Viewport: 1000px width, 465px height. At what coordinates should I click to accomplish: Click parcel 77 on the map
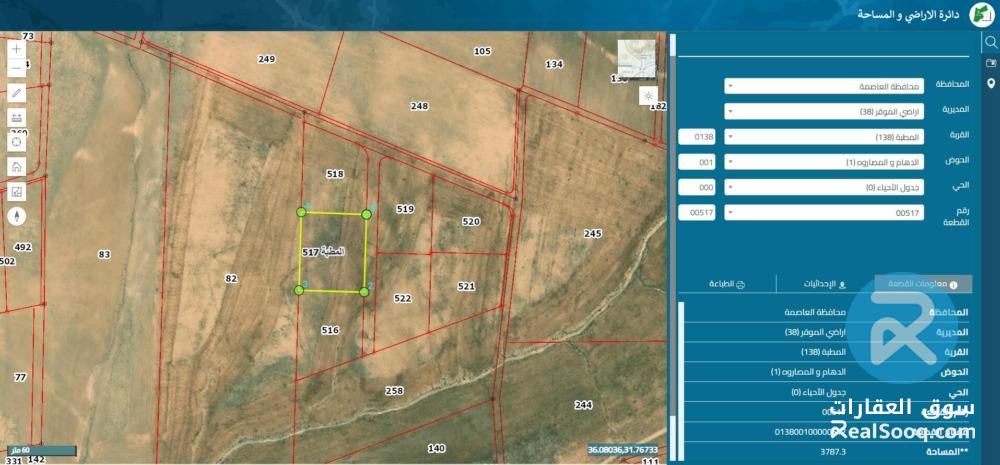20,377
